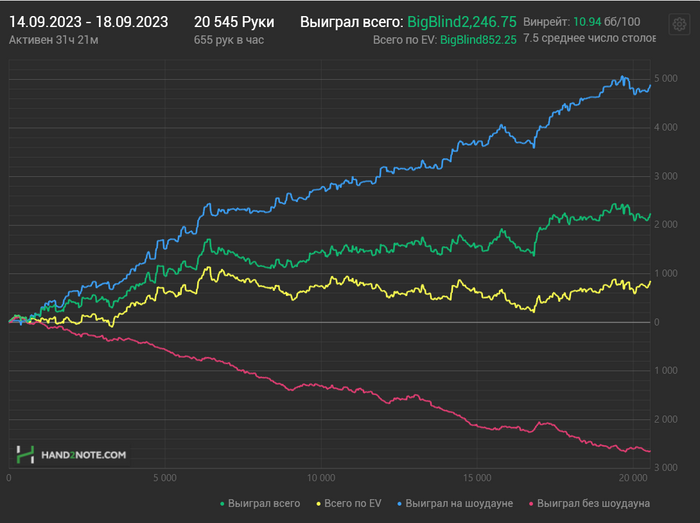Click the '3 000' label at the y-axis bottom
This screenshot has height=523, width=700.
tap(666, 468)
